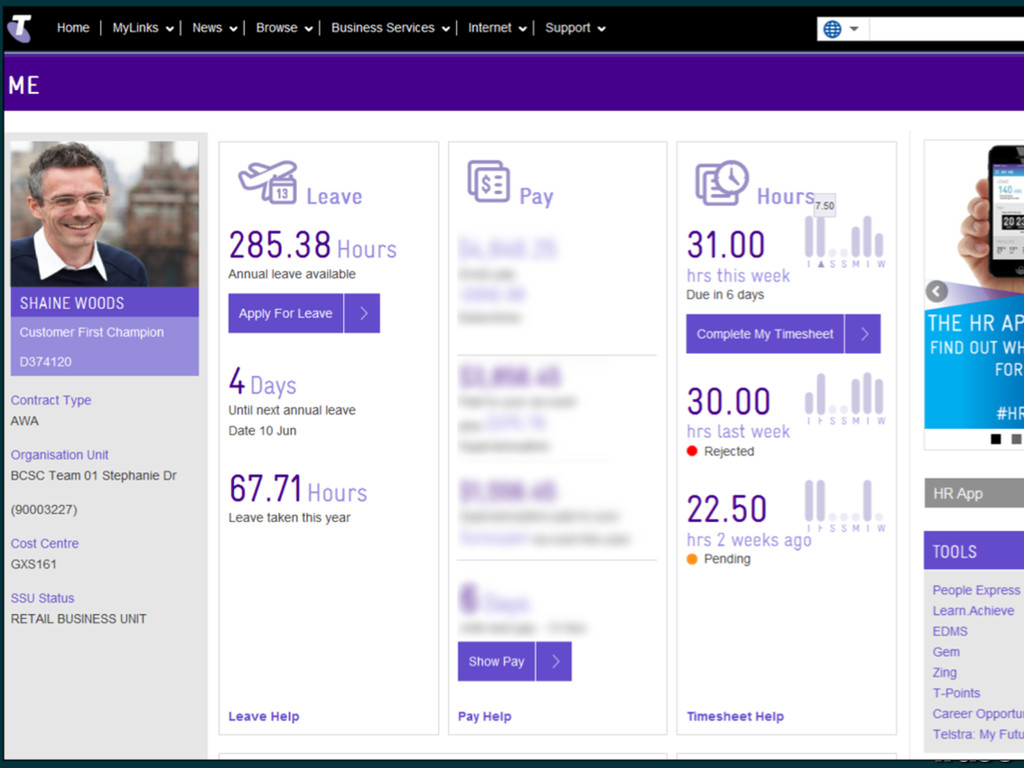The width and height of the screenshot is (1024, 768).
Task: Click the 30.00 hrs last week value
Action: (729, 401)
